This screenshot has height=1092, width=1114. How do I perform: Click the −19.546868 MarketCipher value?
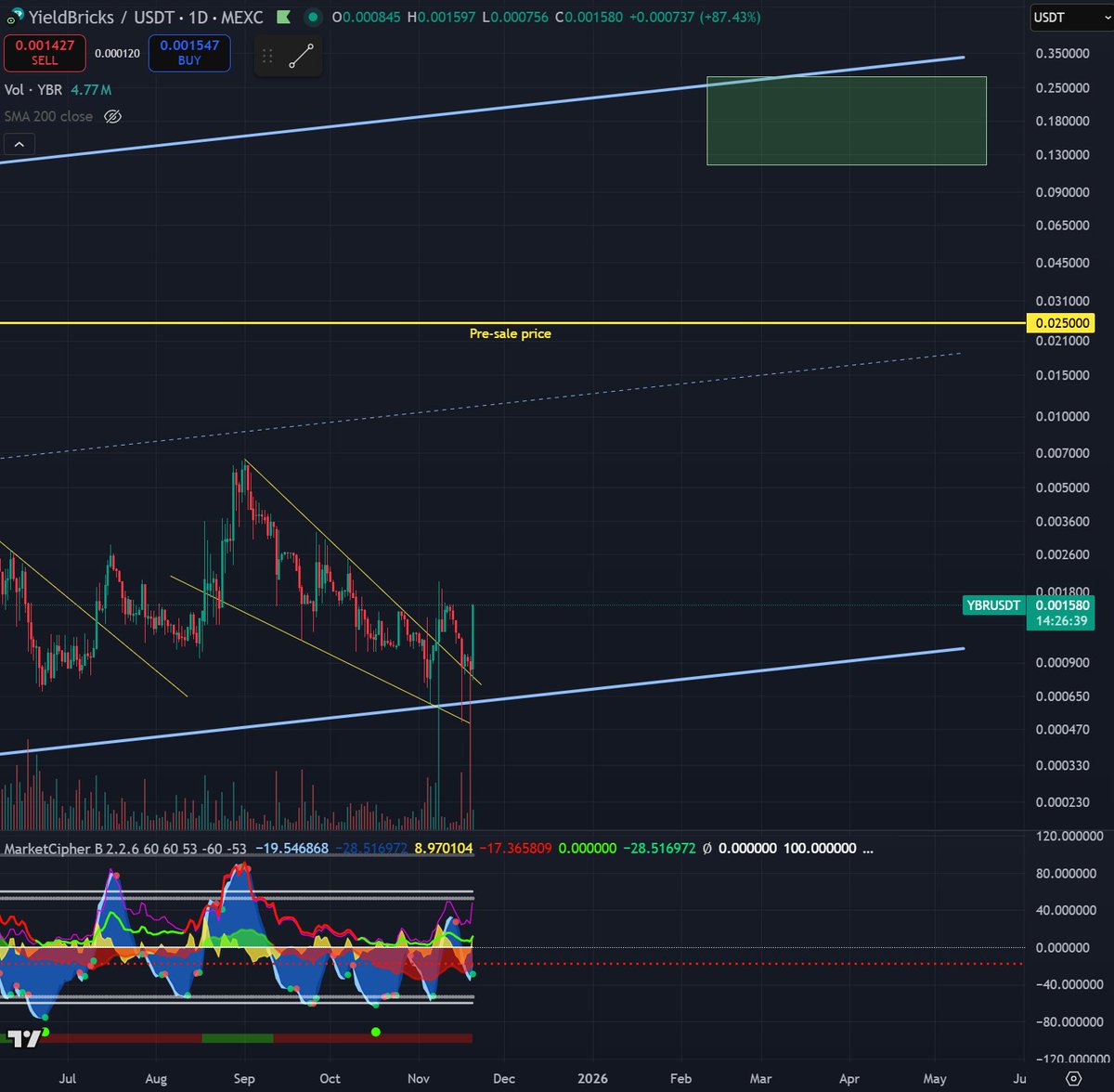[x=291, y=849]
